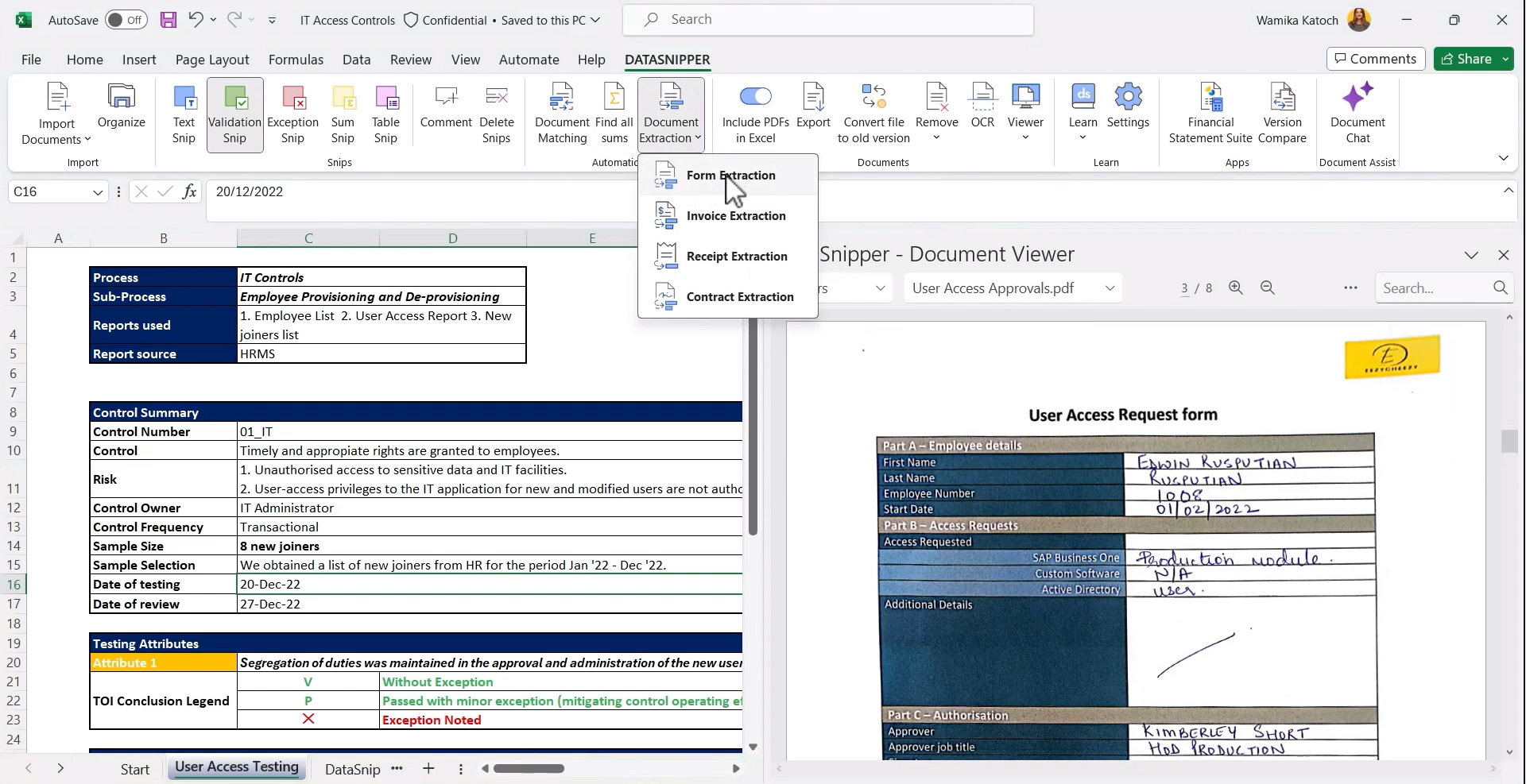
Task: Open the Document Matching tool
Action: [x=561, y=111]
